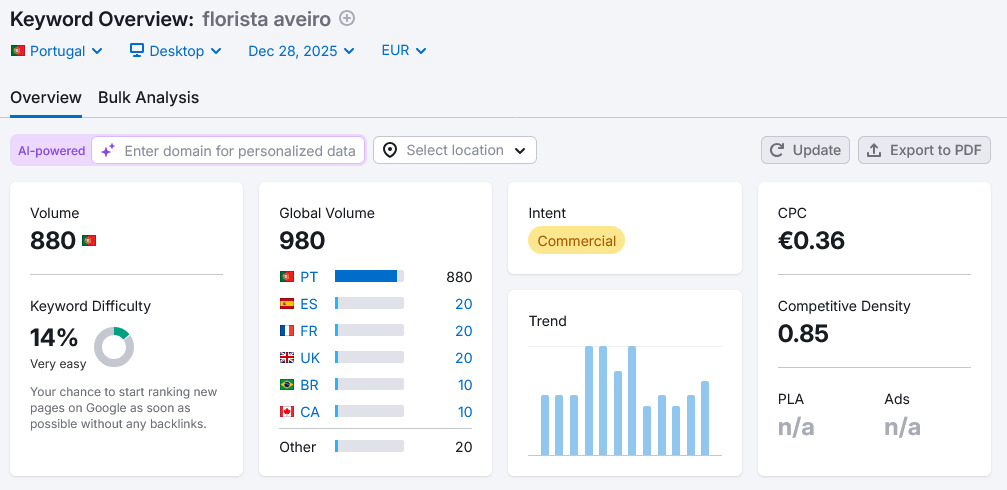Click the sparkle icon in the domain field
Viewport: 1007px width, 490px height.
coord(108,150)
